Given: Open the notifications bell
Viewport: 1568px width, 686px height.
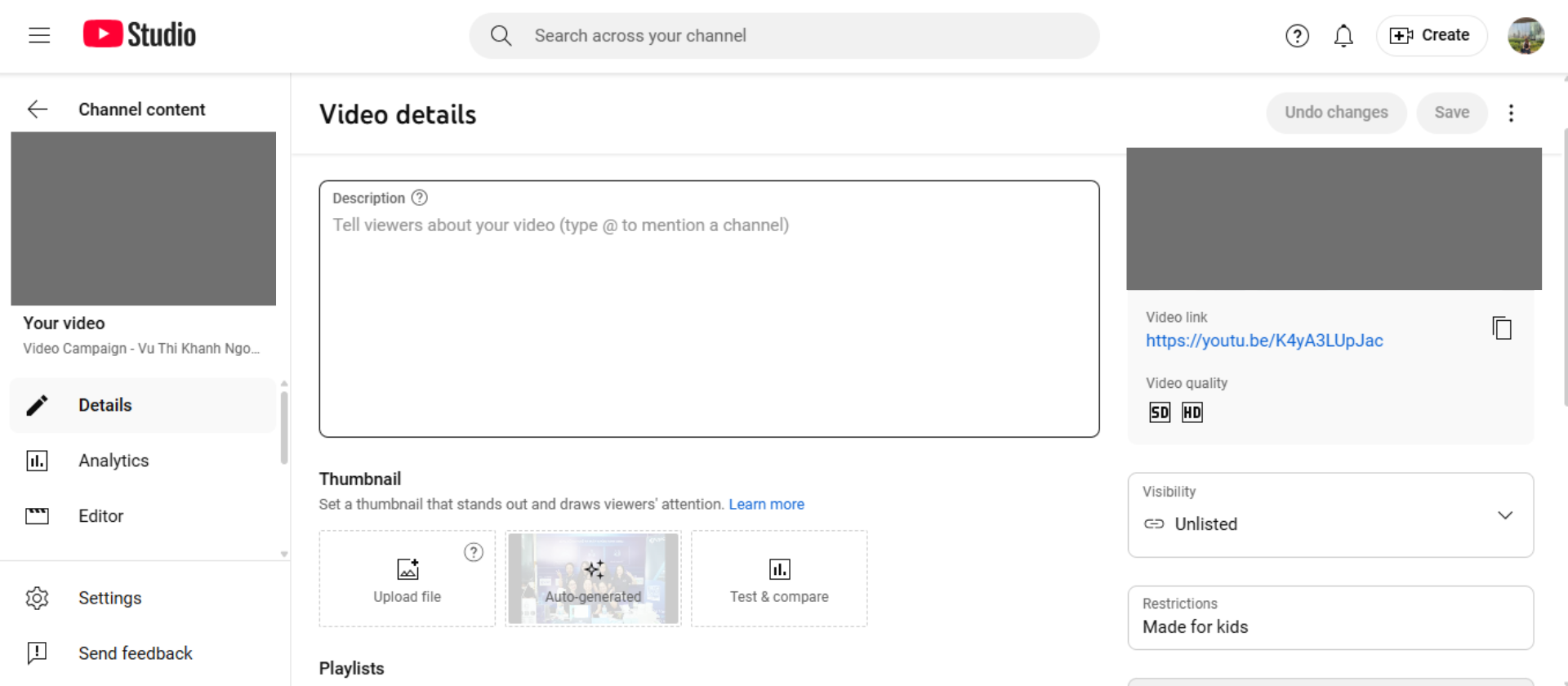Looking at the screenshot, I should tap(1343, 36).
